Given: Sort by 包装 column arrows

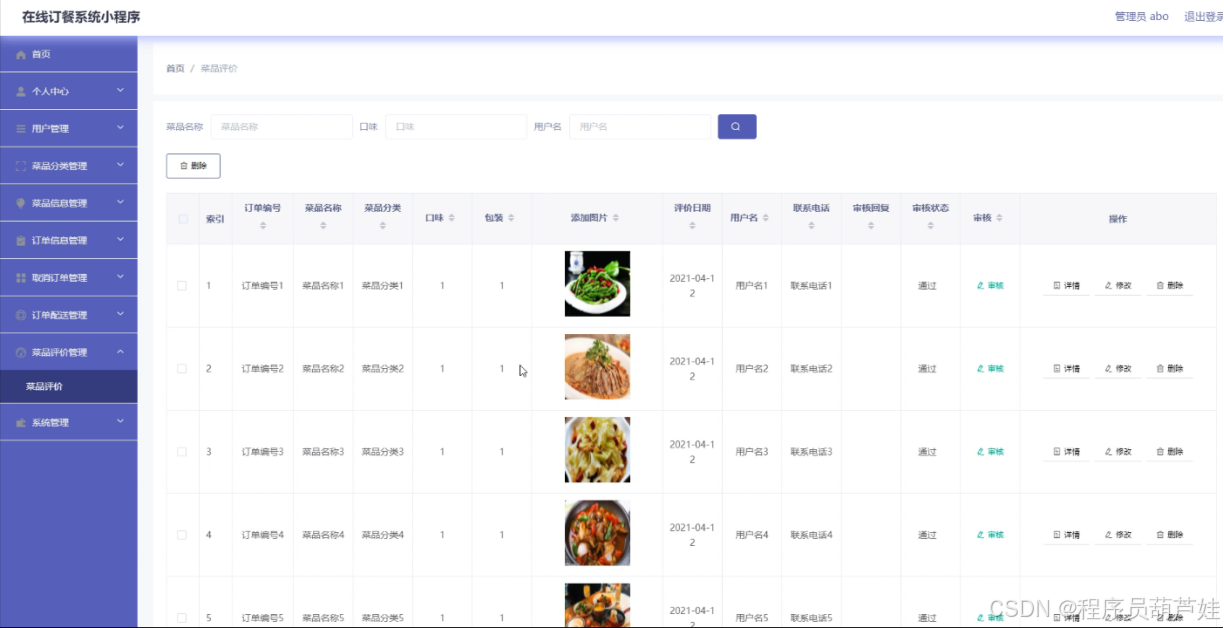Looking at the screenshot, I should tap(511, 218).
